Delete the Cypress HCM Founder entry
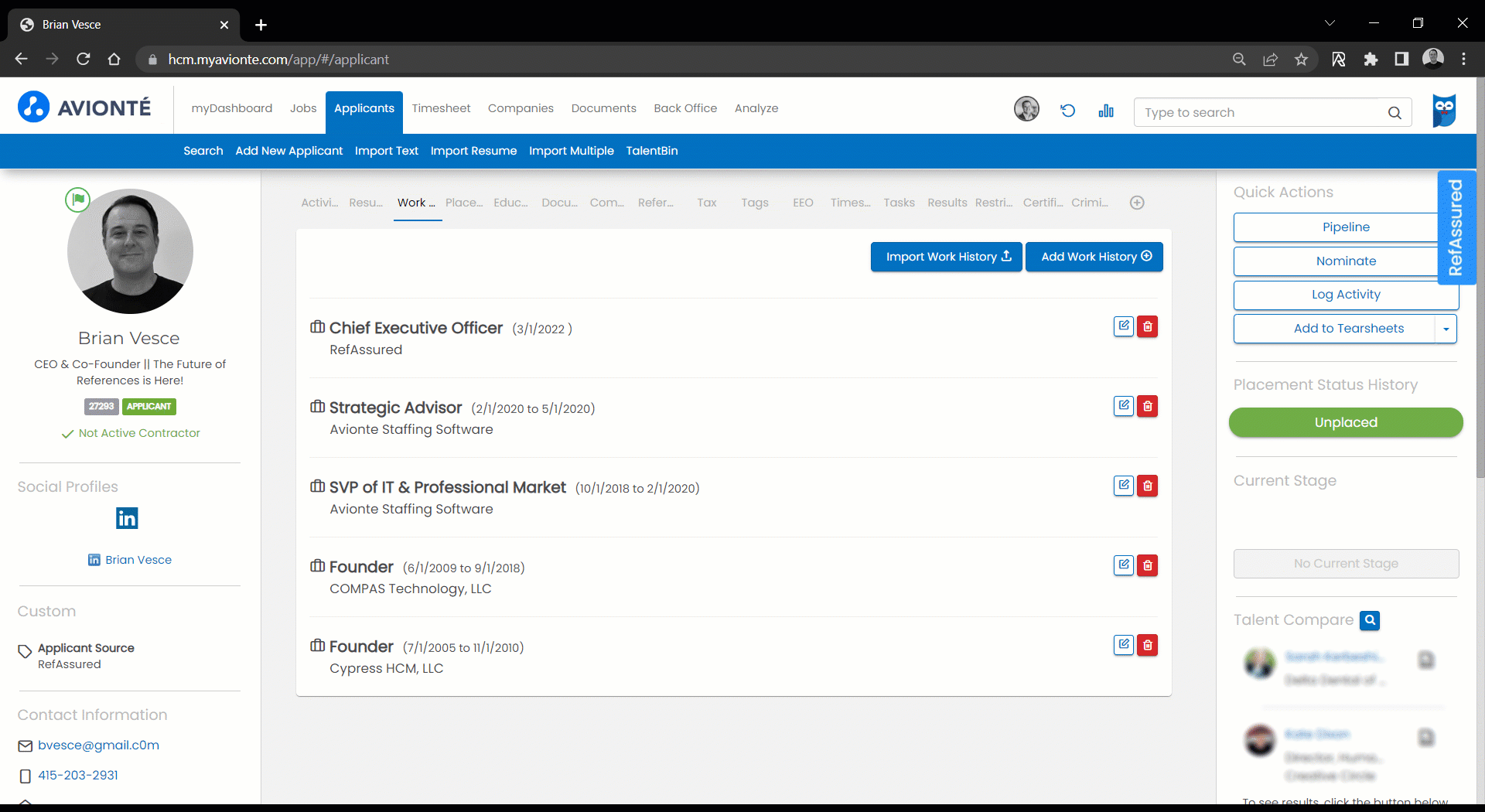The width and height of the screenshot is (1485, 812). point(1148,645)
